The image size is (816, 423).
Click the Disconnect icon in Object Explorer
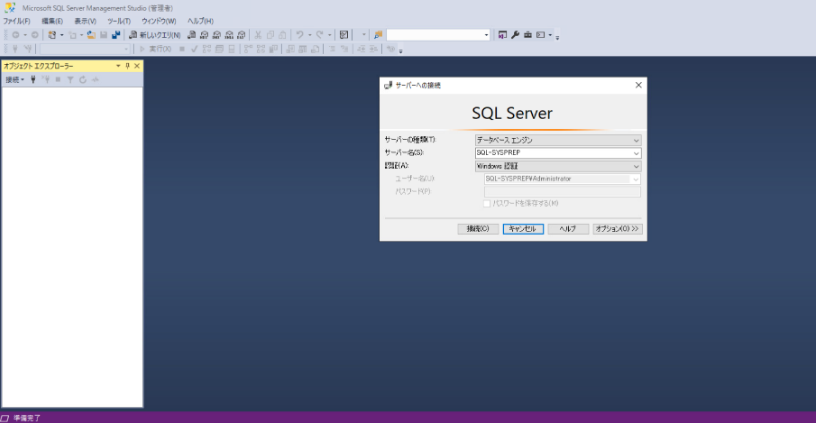click(46, 80)
